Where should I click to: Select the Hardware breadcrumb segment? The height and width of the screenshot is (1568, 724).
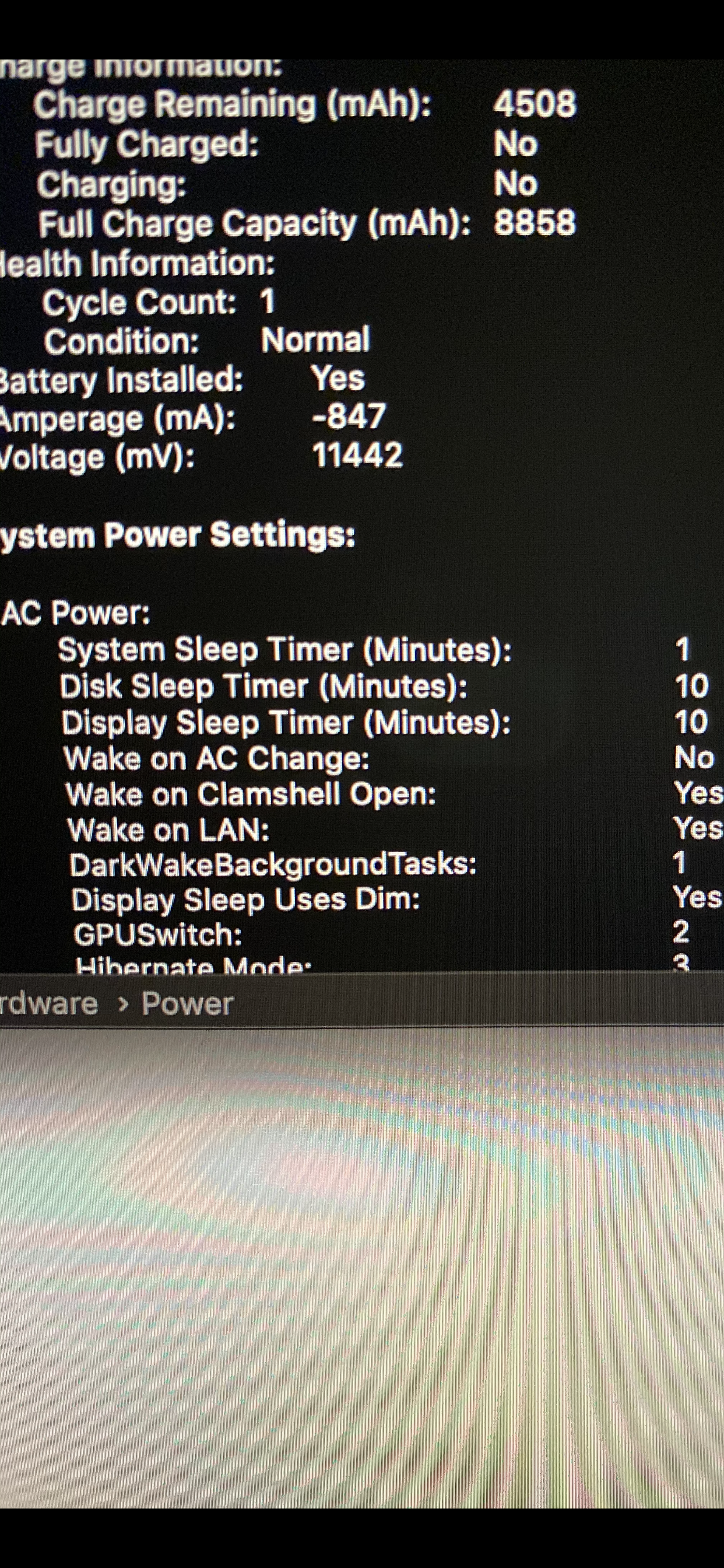(48, 1004)
